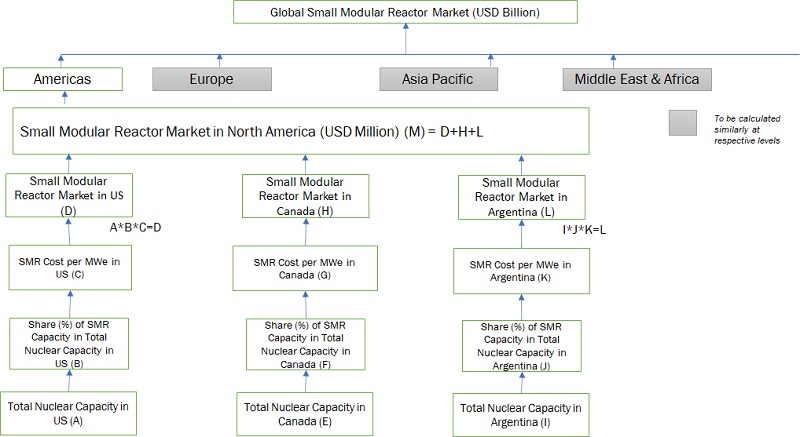This screenshot has width=800, height=437.
Task: Click the Global Small Modular Reactor Market title box
Action: 405,13
